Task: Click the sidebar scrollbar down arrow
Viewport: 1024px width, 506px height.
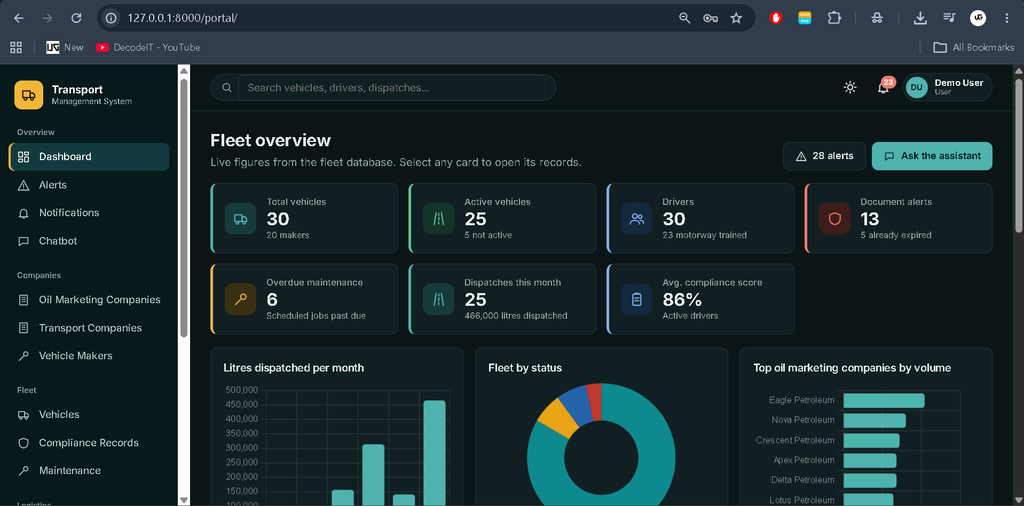Action: coord(184,500)
